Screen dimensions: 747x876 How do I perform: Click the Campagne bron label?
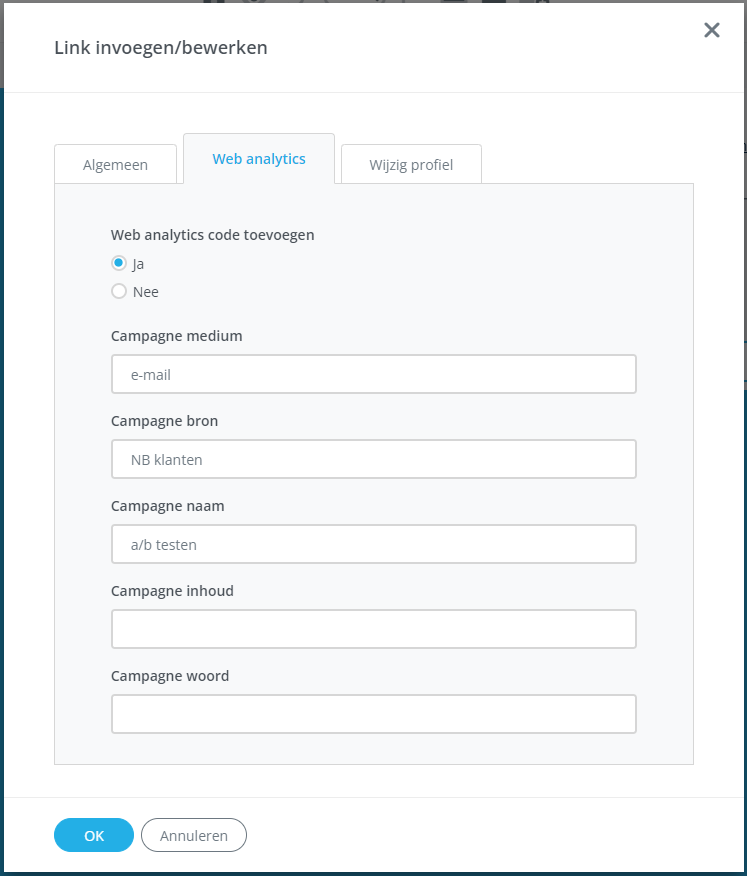(x=164, y=421)
